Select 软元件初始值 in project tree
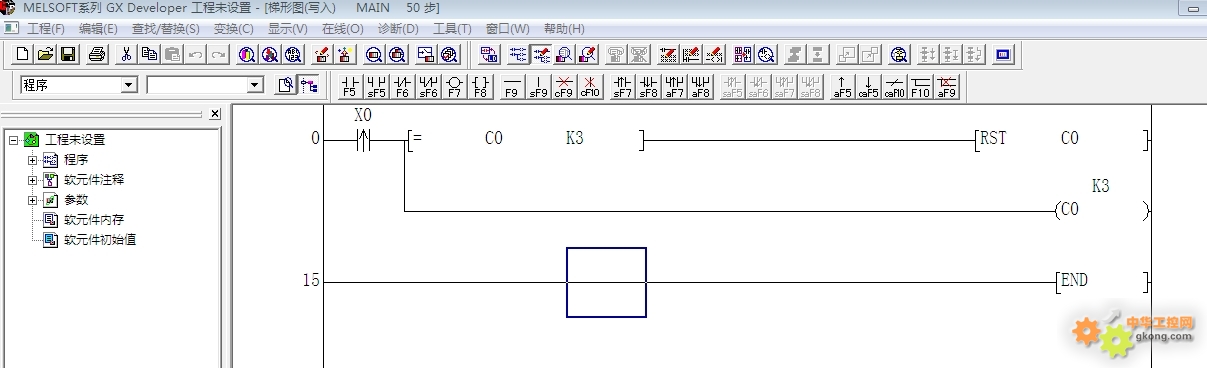 coord(100,240)
